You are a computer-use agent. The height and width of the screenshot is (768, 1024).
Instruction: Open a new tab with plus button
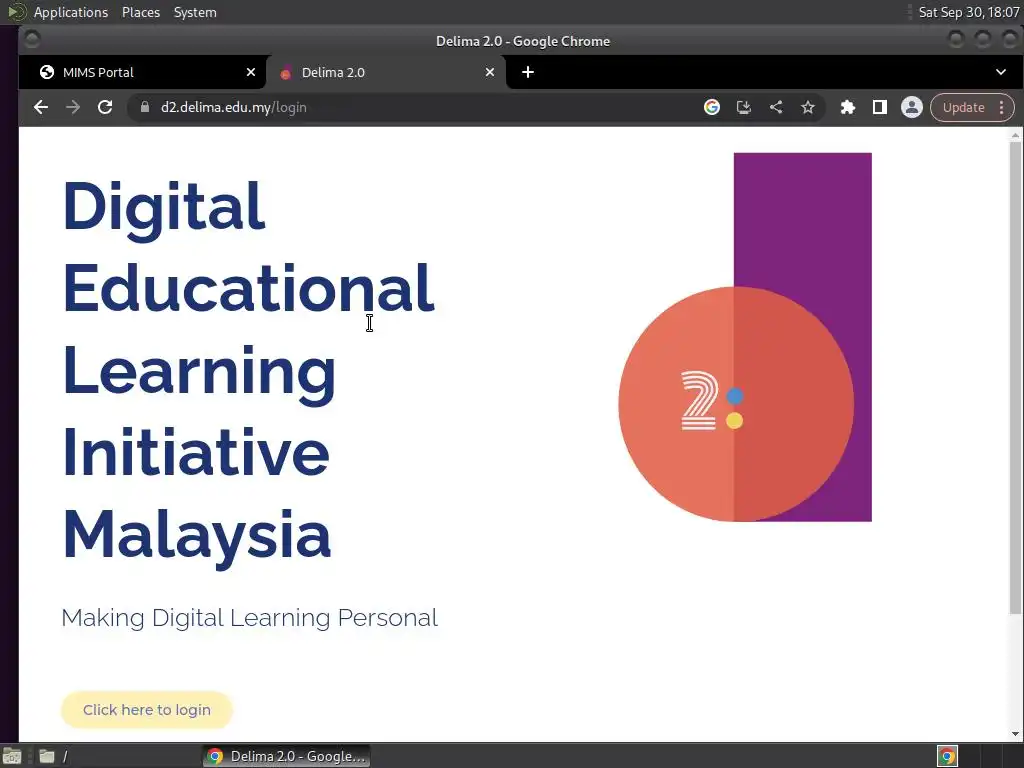[528, 72]
